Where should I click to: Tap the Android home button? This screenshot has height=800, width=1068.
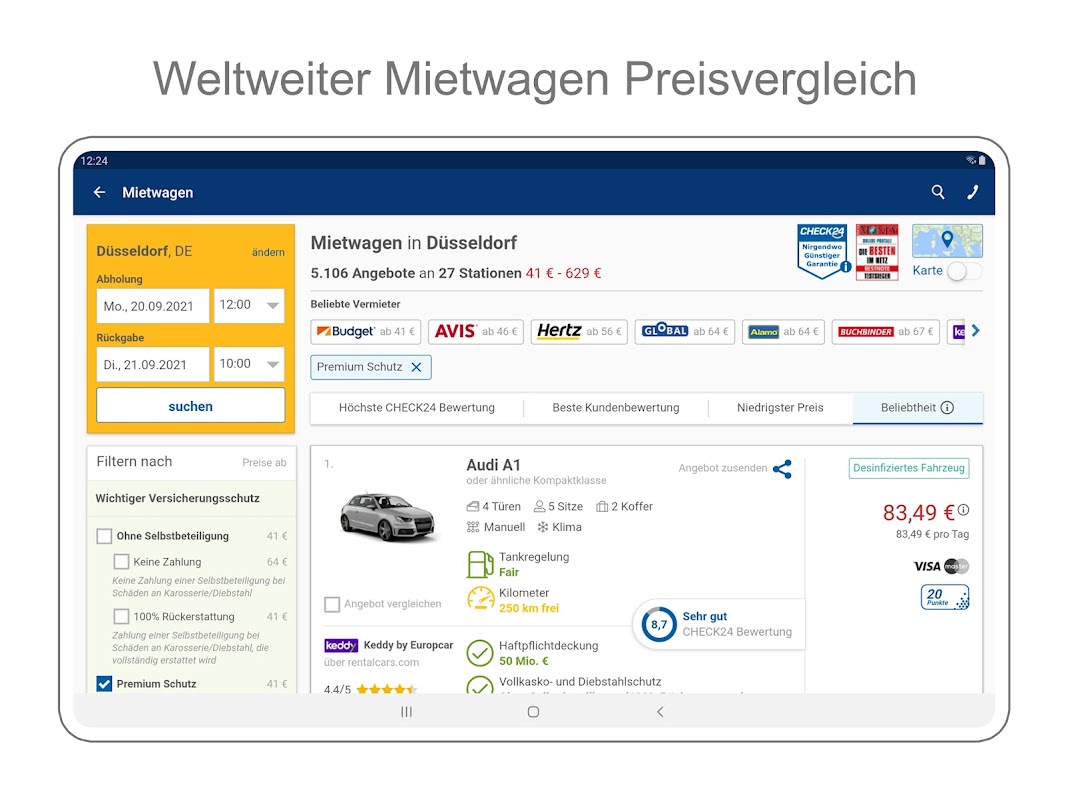coord(533,711)
